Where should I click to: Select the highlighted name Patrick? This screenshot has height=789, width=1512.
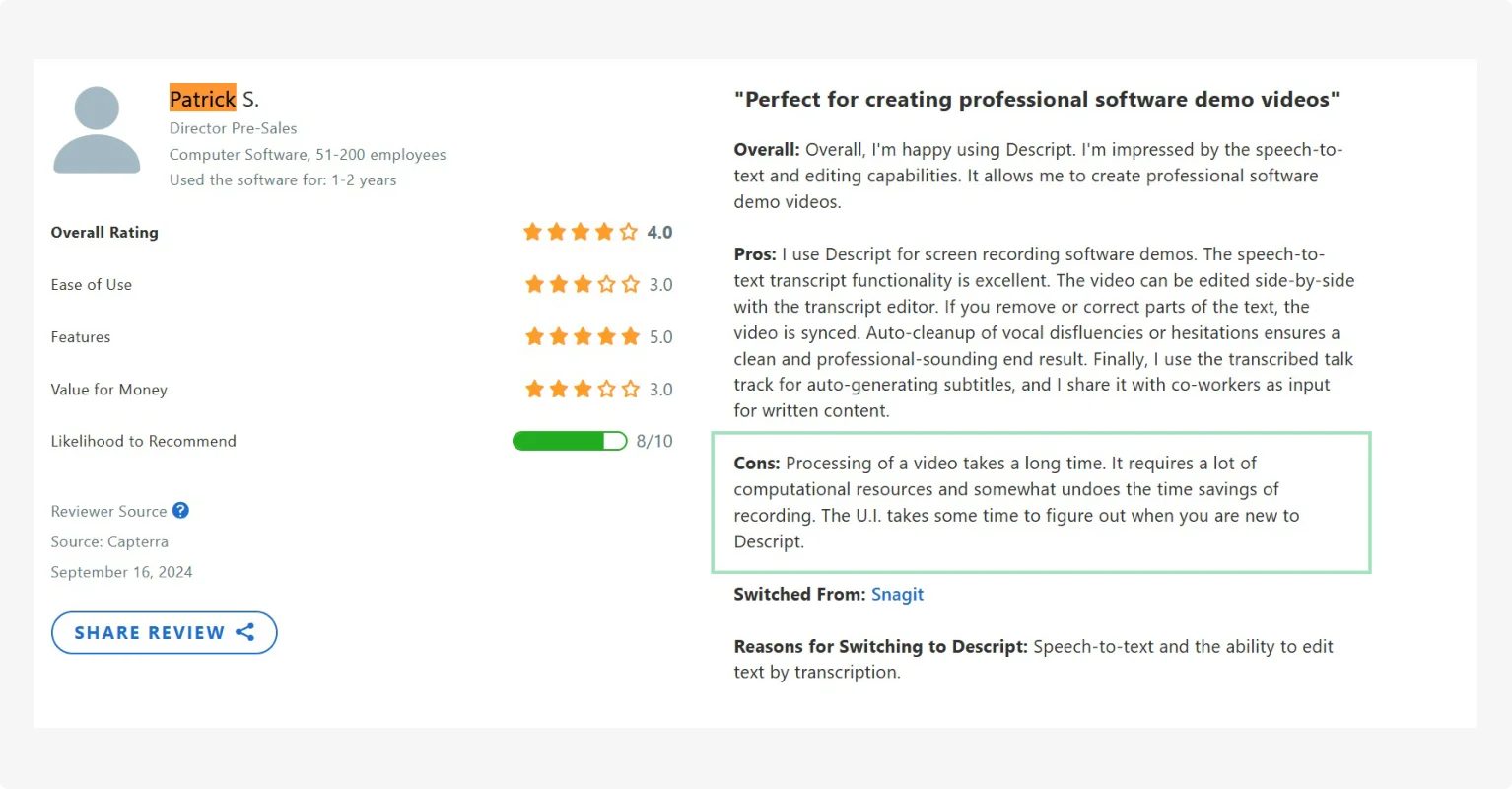coord(202,99)
